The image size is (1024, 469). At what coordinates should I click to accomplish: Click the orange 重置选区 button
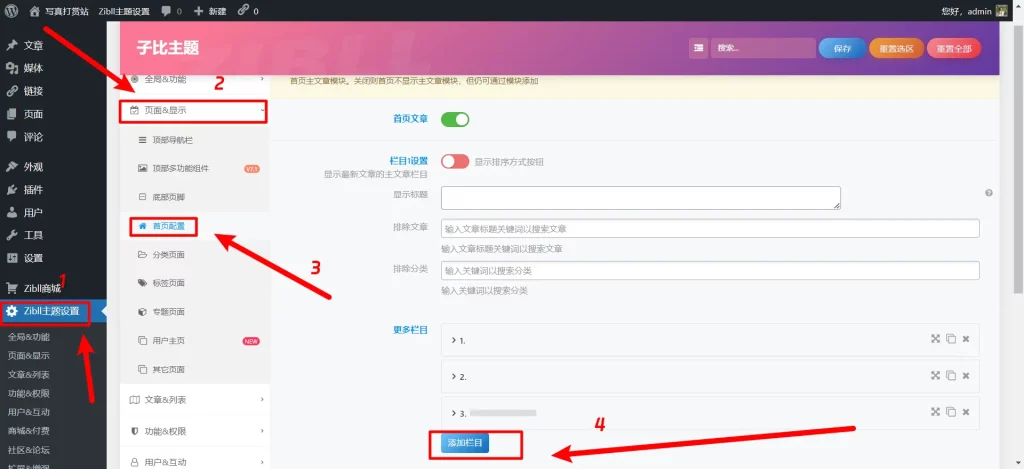point(896,48)
